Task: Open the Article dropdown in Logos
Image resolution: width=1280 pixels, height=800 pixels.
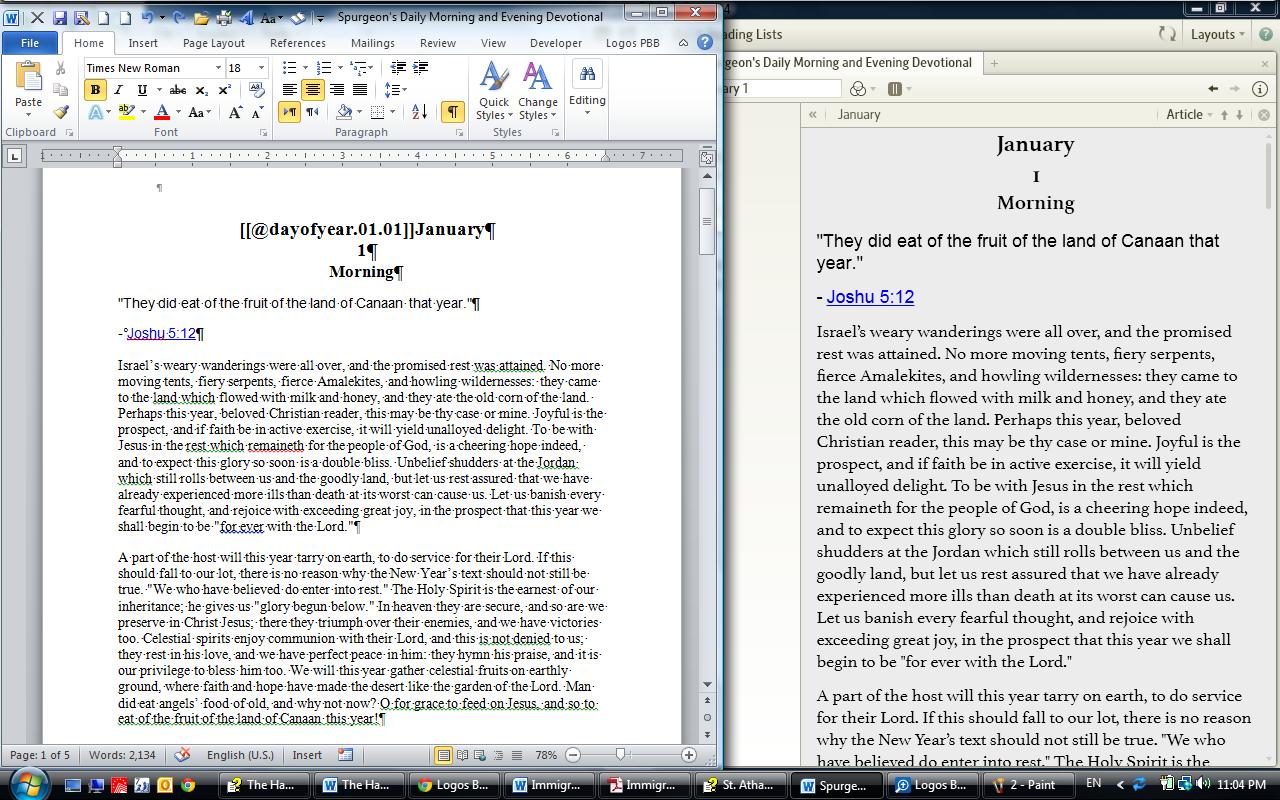Action: tap(1189, 114)
